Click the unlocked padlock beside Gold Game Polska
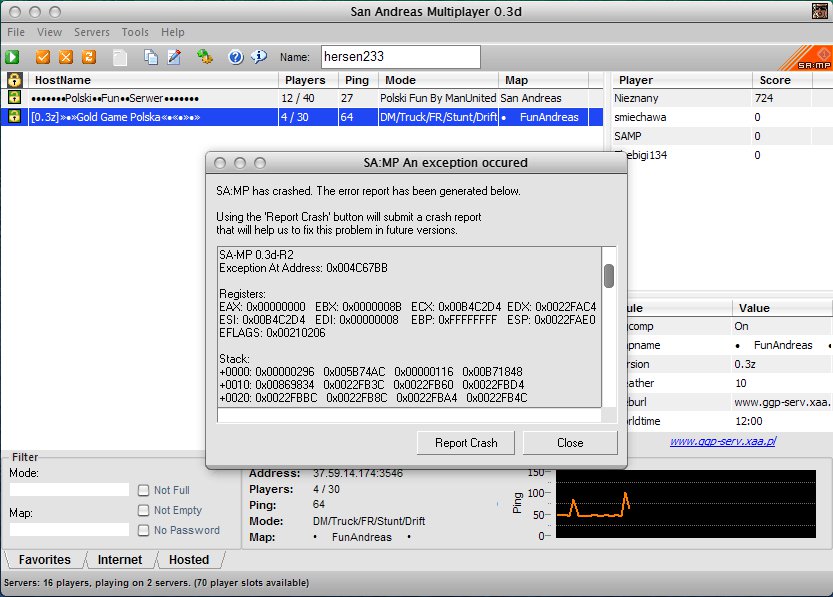This screenshot has height=597, width=833. coord(14,117)
